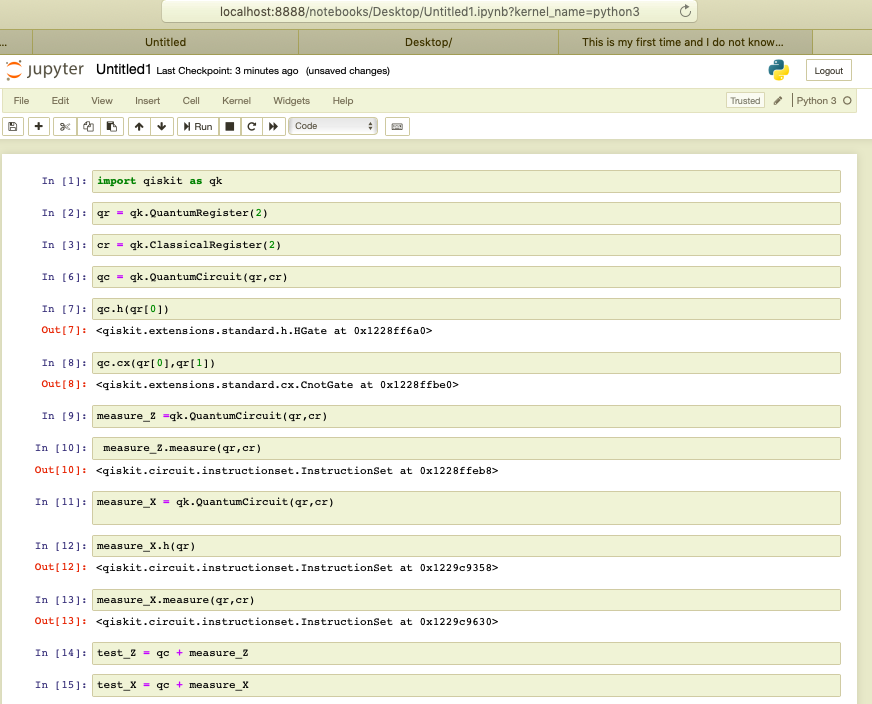Image resolution: width=872 pixels, height=704 pixels.
Task: Click the qc.h(qr[0]) cell
Action: click(x=466, y=309)
